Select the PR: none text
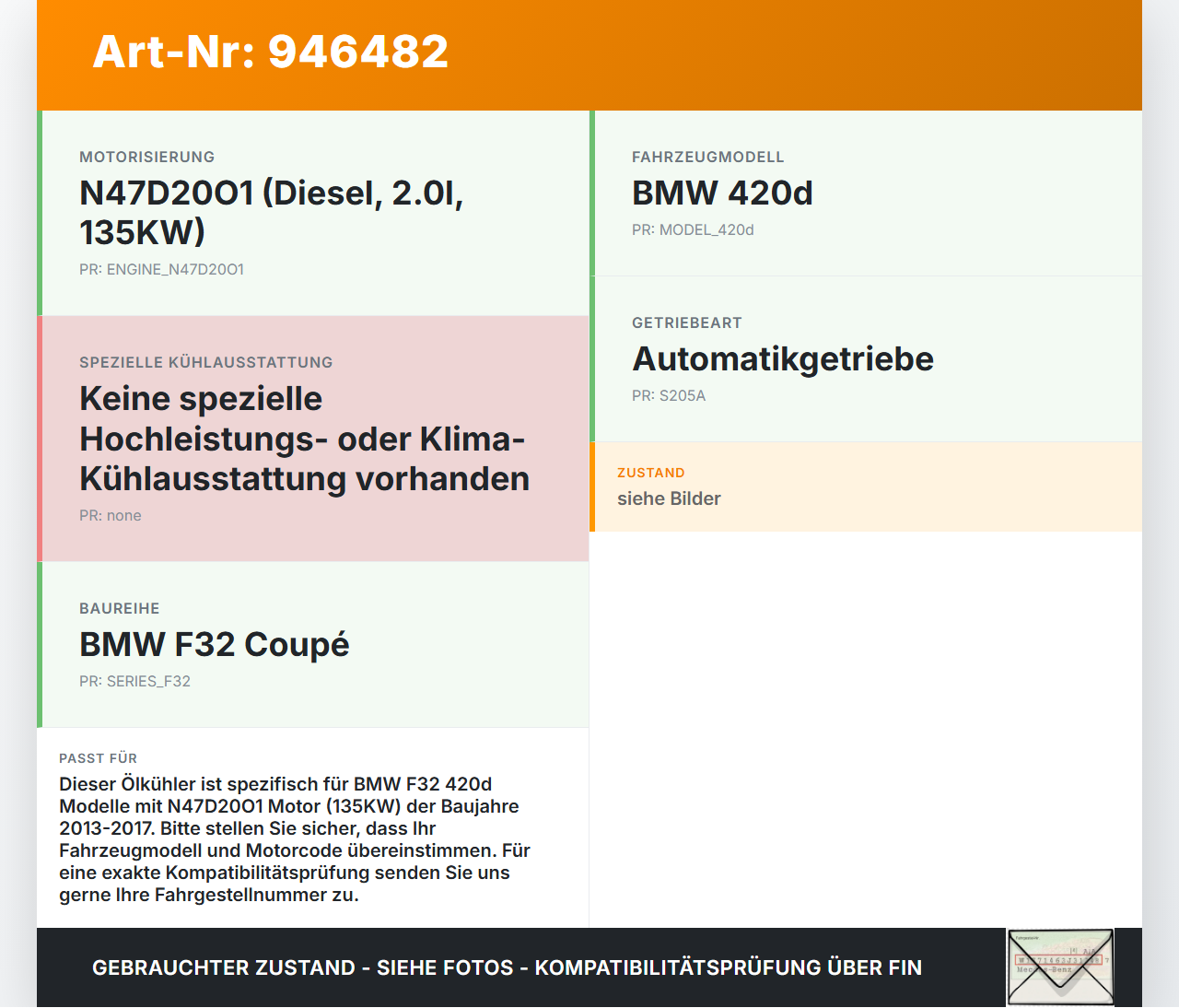The image size is (1179, 1008). tap(111, 516)
